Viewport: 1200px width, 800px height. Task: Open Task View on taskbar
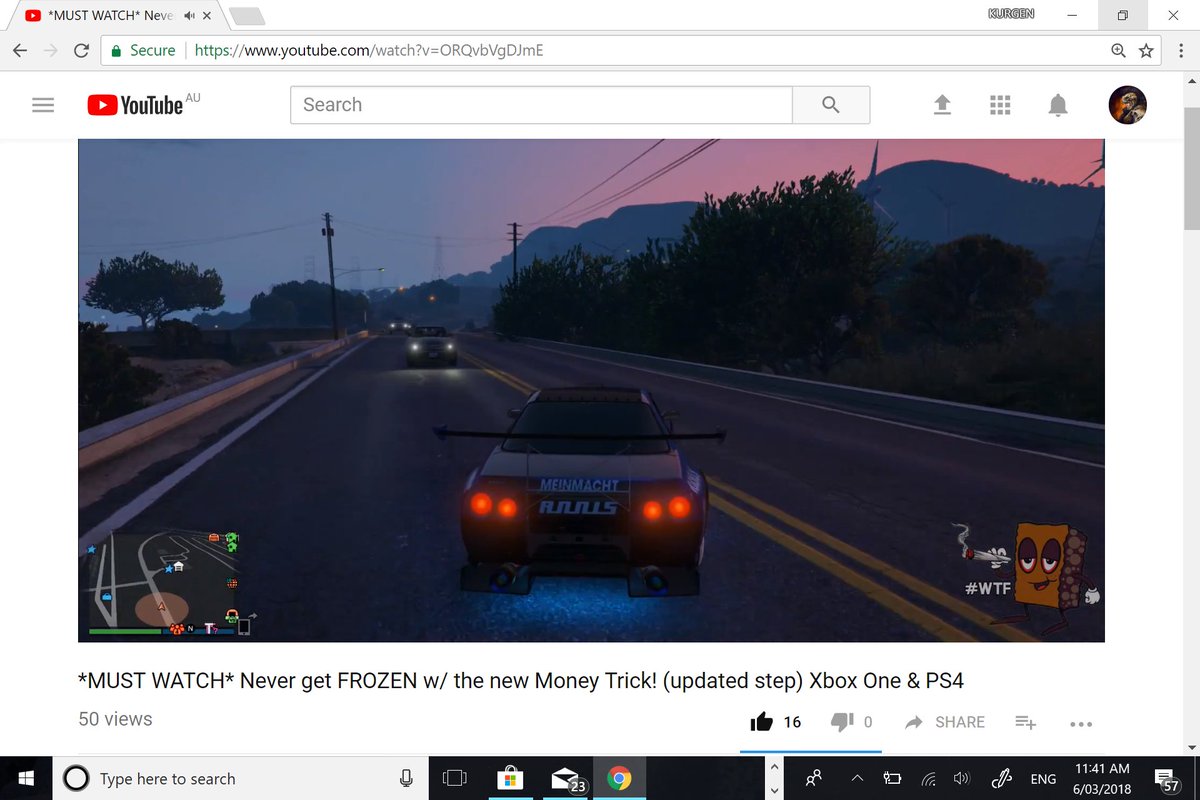click(x=455, y=779)
